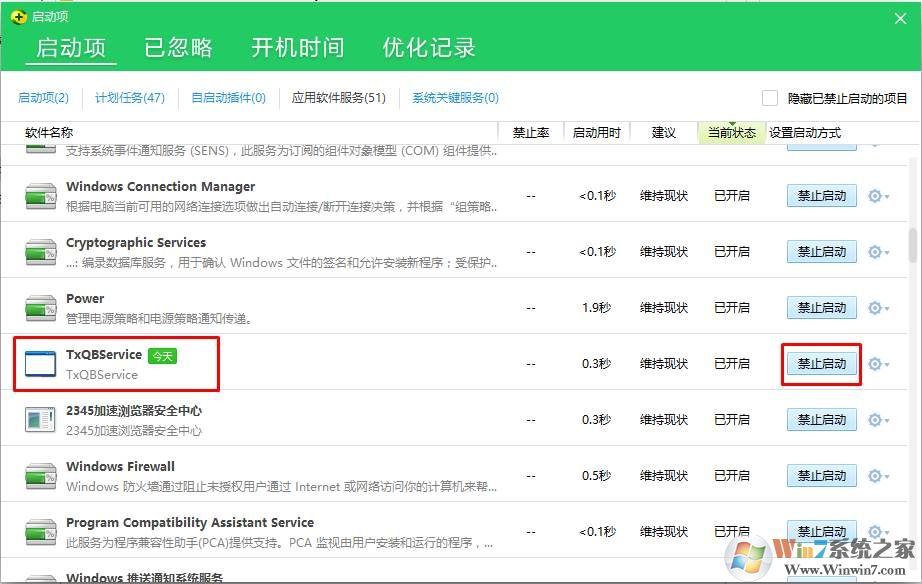The width and height of the screenshot is (922, 584).
Task: Disable startup for TxQBService
Action: coord(821,364)
